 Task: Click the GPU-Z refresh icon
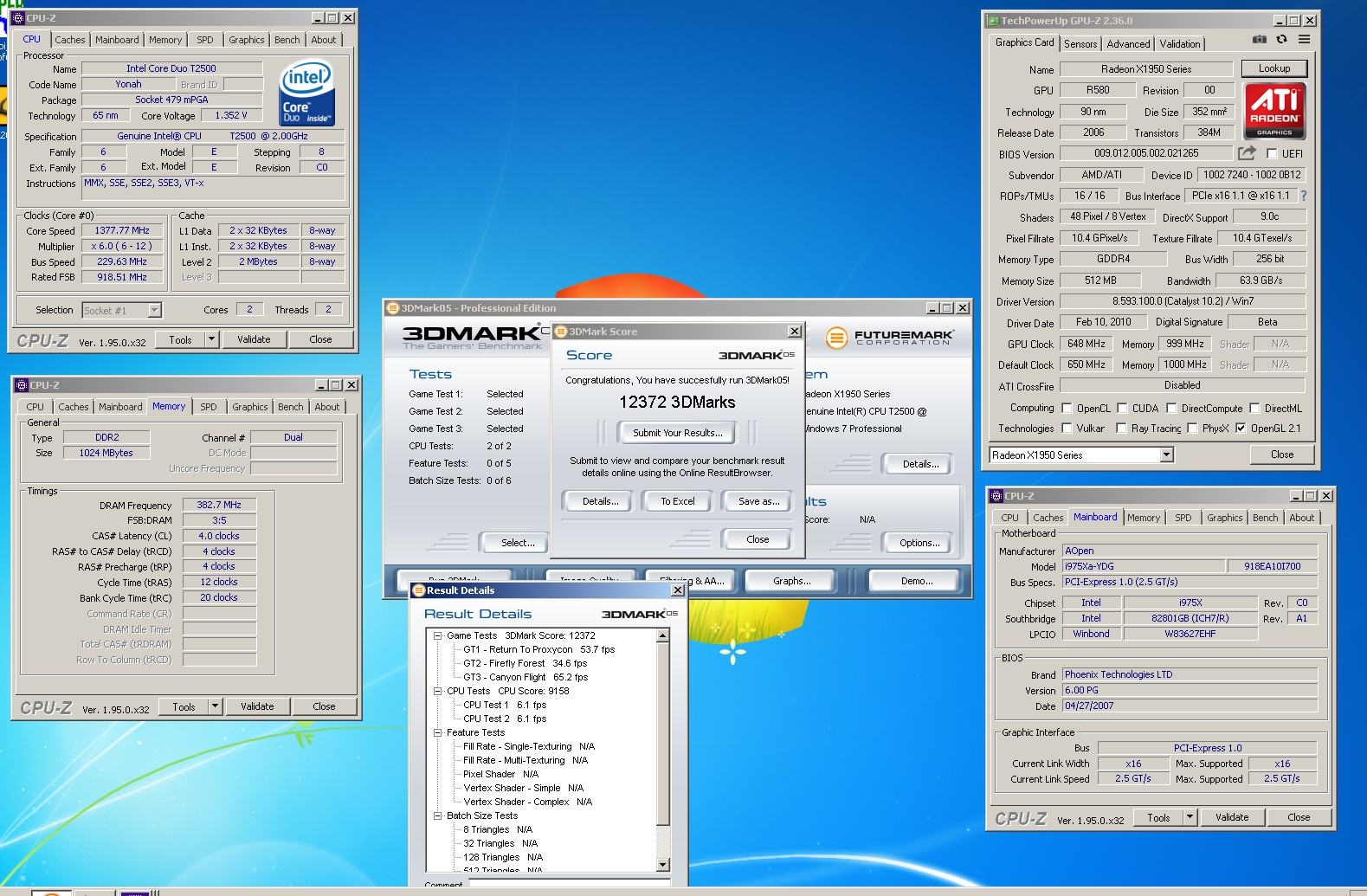point(1281,40)
